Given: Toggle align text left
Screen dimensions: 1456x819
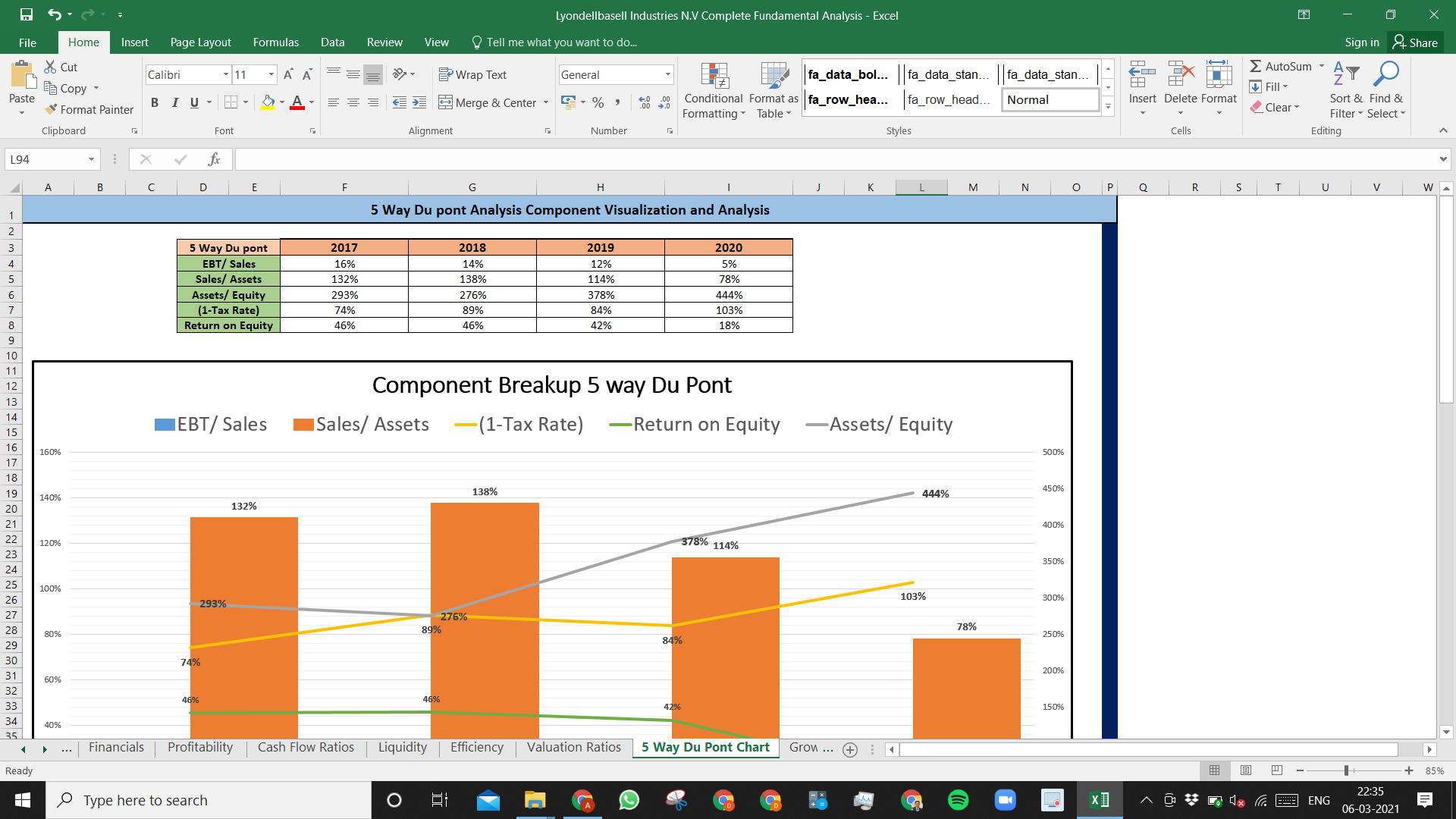Looking at the screenshot, I should click(x=334, y=102).
